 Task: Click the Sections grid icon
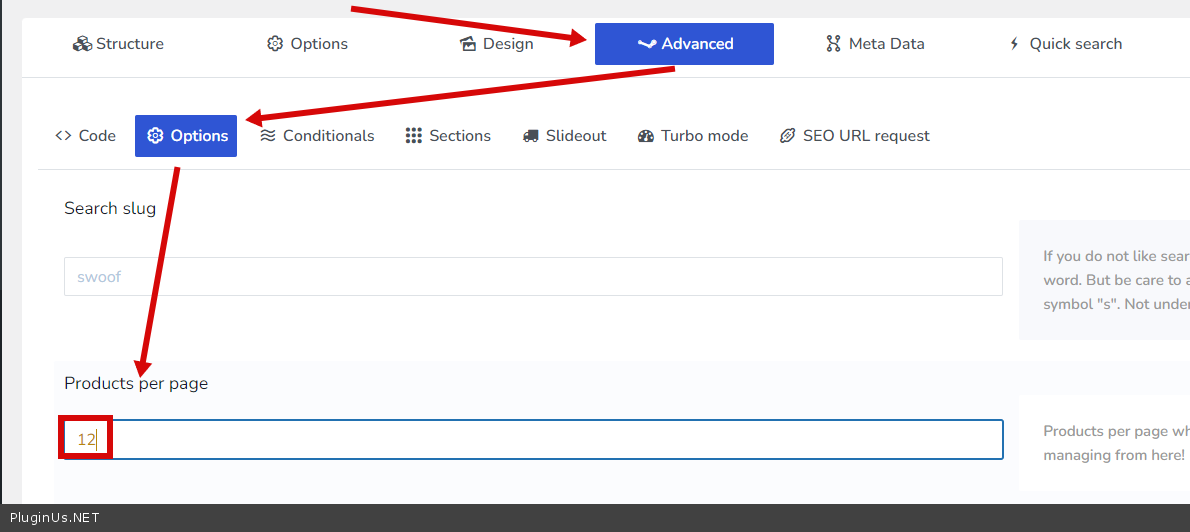click(x=413, y=136)
